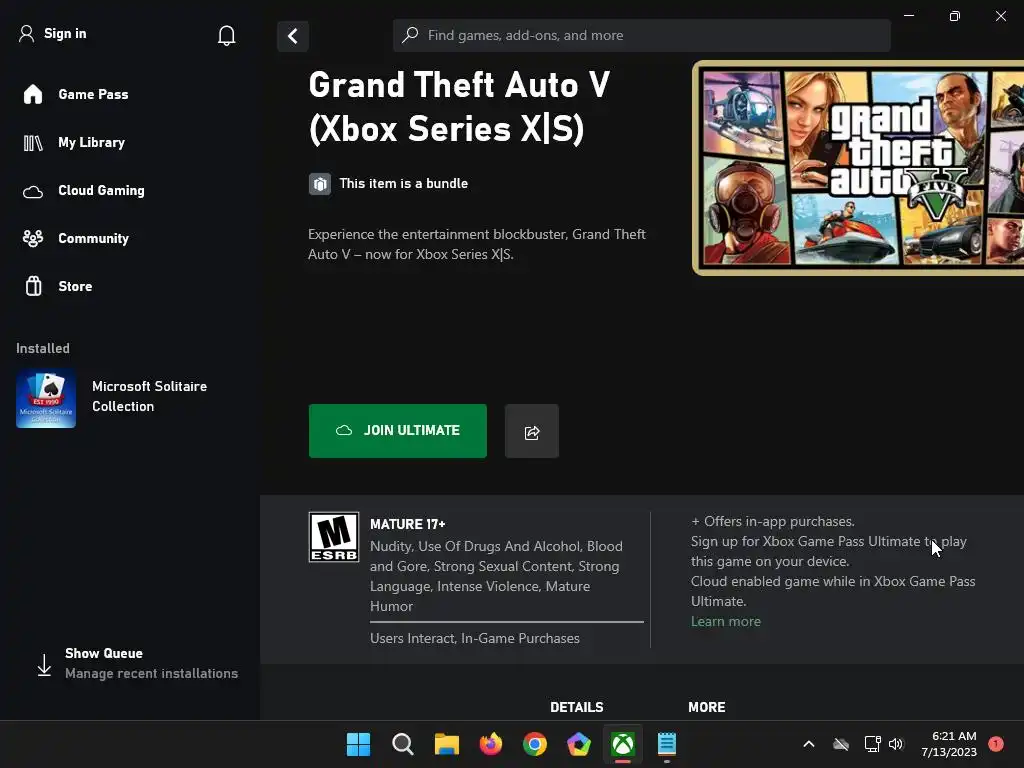Open the notifications bell
Viewport: 1024px width, 768px height.
pyautogui.click(x=227, y=35)
